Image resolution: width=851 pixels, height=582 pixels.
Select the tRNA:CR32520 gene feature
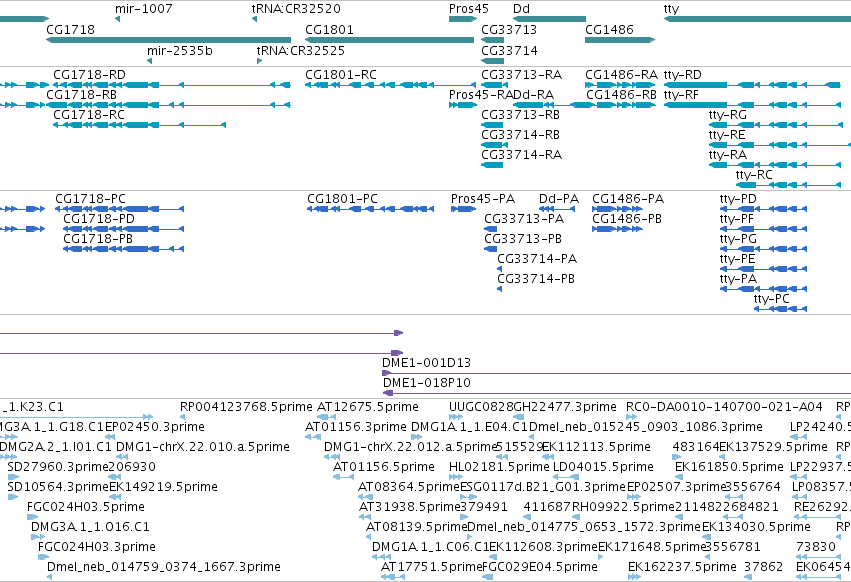(x=254, y=19)
